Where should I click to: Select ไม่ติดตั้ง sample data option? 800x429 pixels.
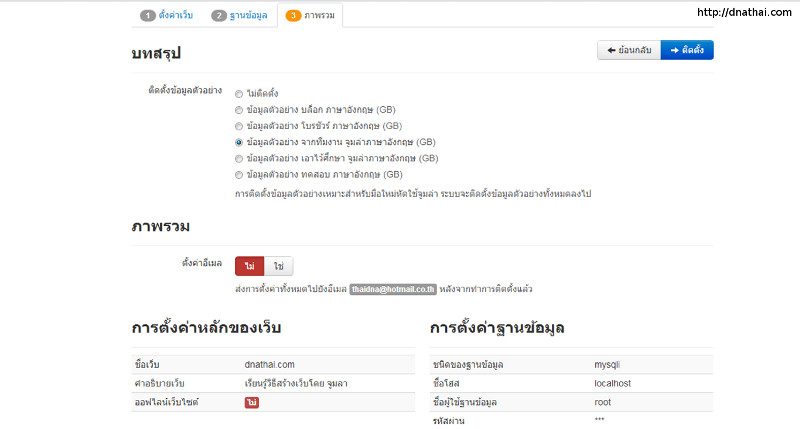point(238,94)
